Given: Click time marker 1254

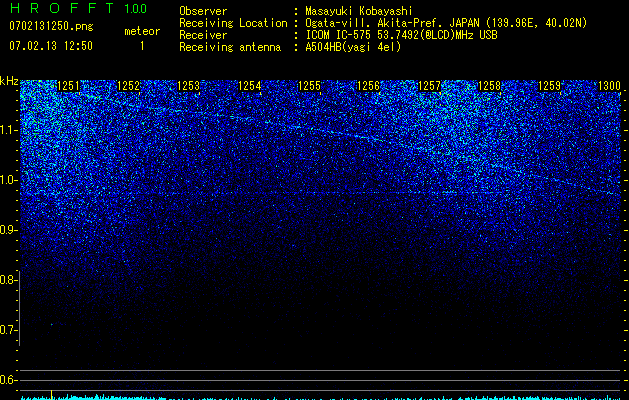Looking at the screenshot, I should click(249, 86).
